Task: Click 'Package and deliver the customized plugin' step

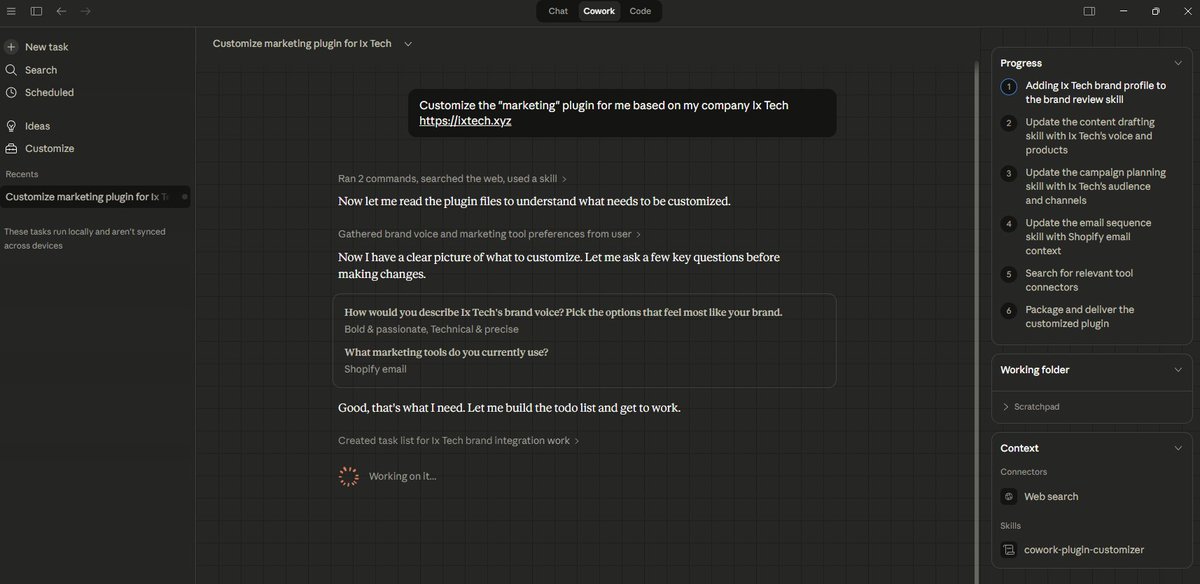Action: (x=1080, y=316)
